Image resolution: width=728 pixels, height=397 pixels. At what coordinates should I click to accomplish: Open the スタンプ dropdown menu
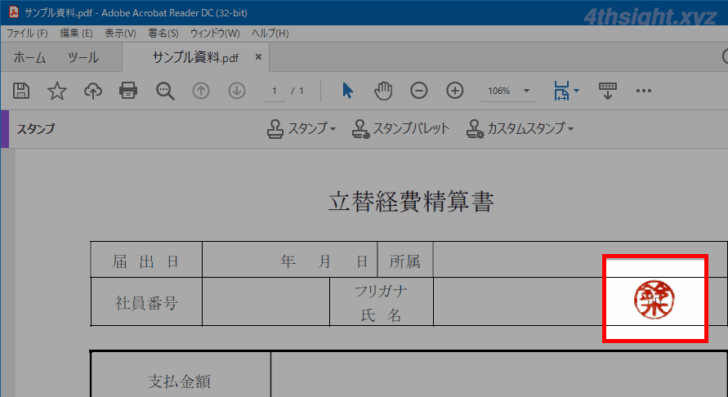click(x=301, y=129)
